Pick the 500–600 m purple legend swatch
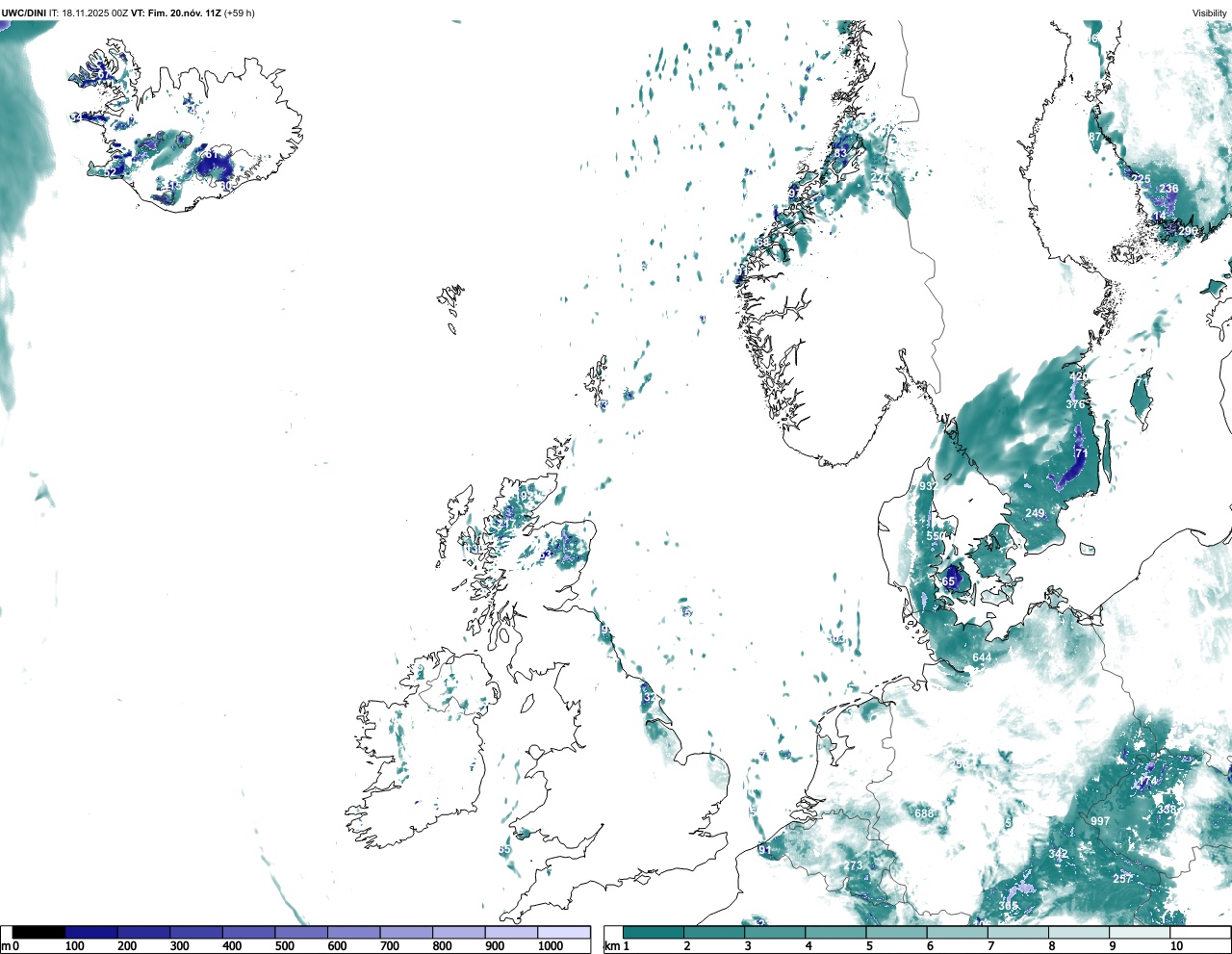This screenshot has width=1232, height=954. (x=301, y=932)
